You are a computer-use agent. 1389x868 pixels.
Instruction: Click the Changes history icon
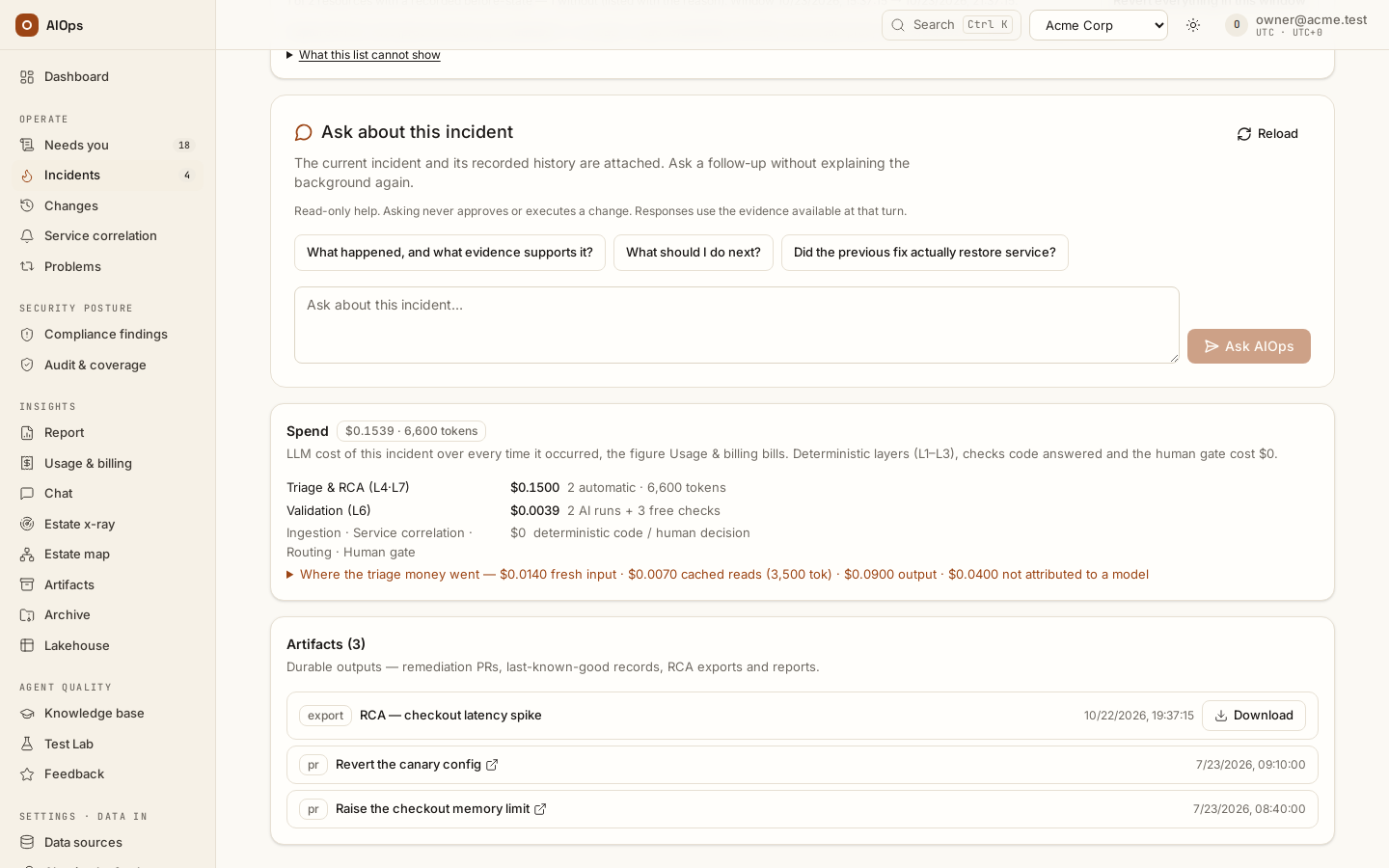pos(27,206)
